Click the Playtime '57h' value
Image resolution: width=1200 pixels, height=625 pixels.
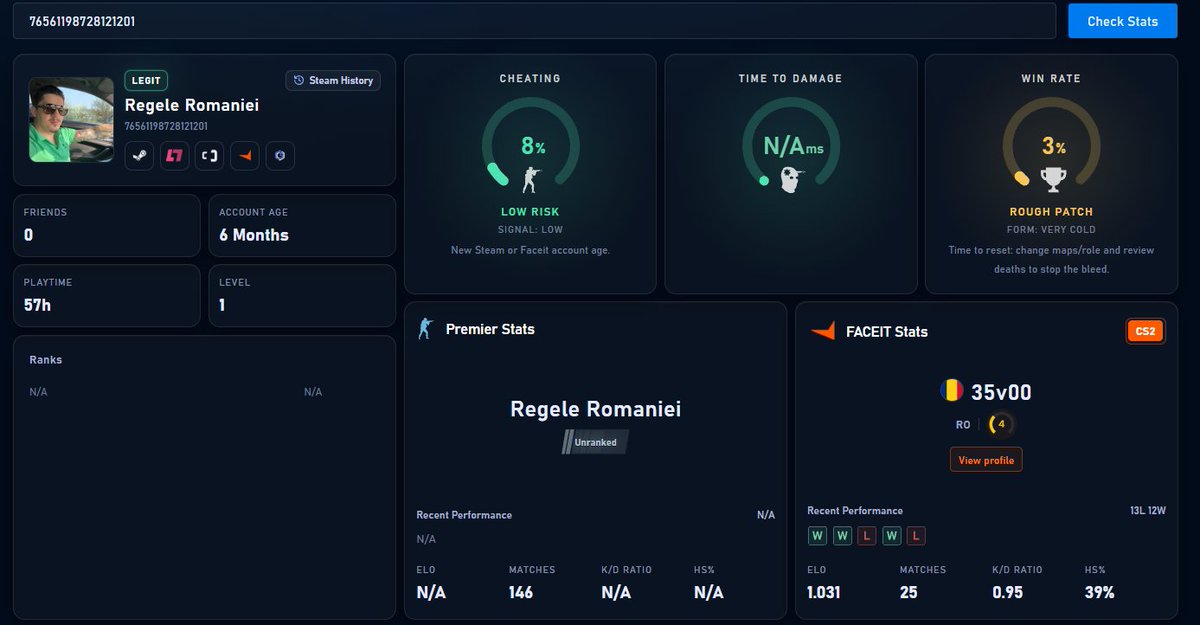38,305
